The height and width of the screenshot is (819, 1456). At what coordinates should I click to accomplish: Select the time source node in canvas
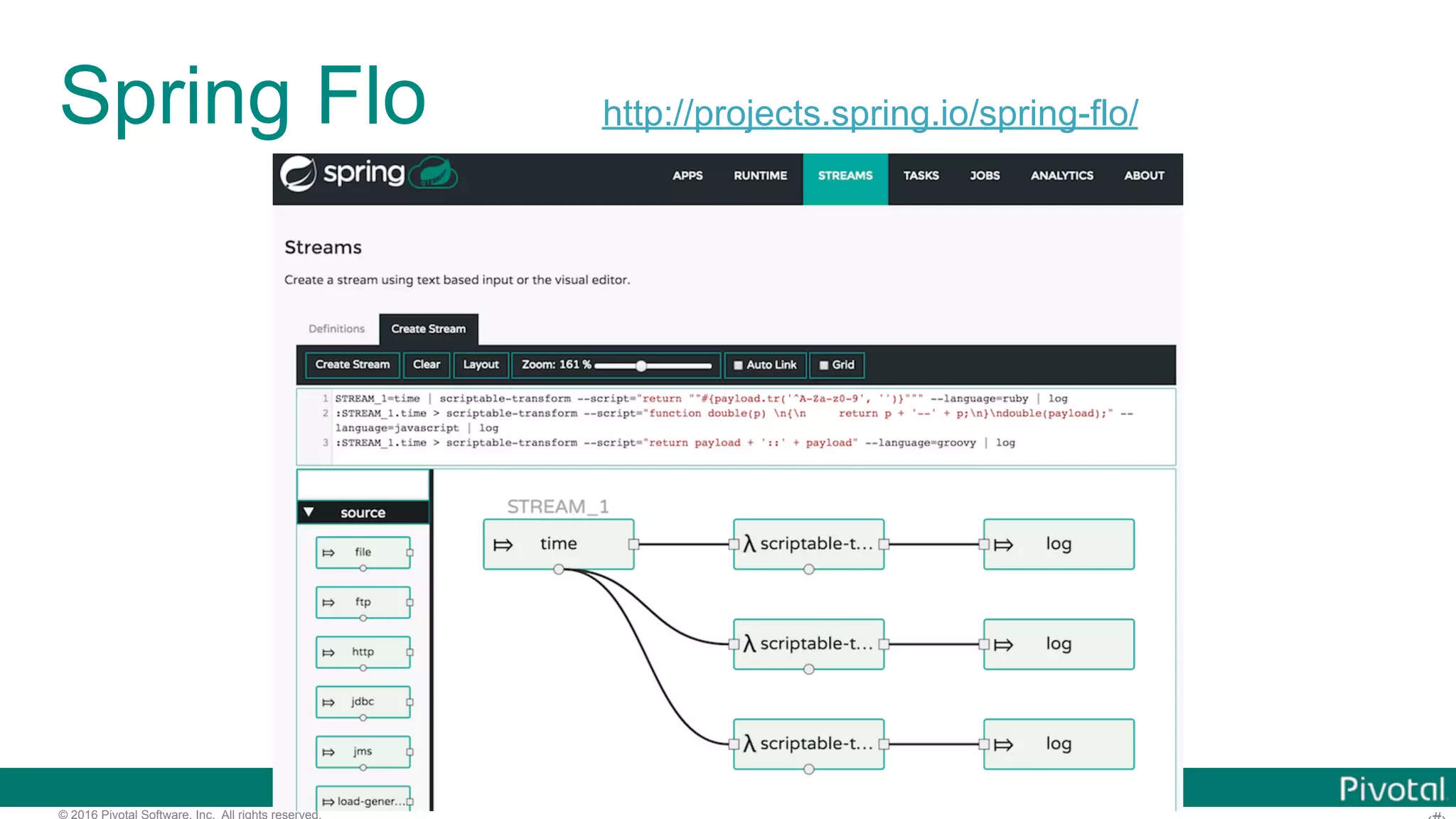click(558, 544)
